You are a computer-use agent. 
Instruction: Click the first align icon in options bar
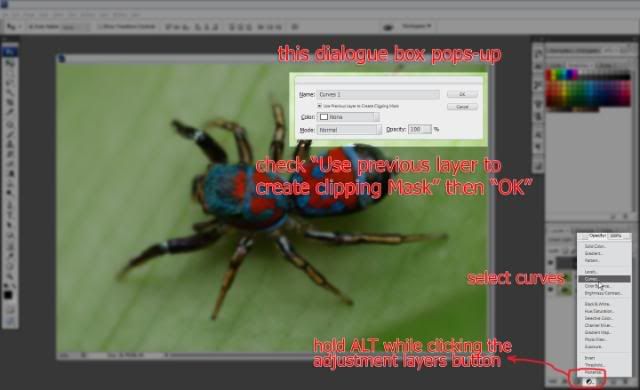click(168, 27)
